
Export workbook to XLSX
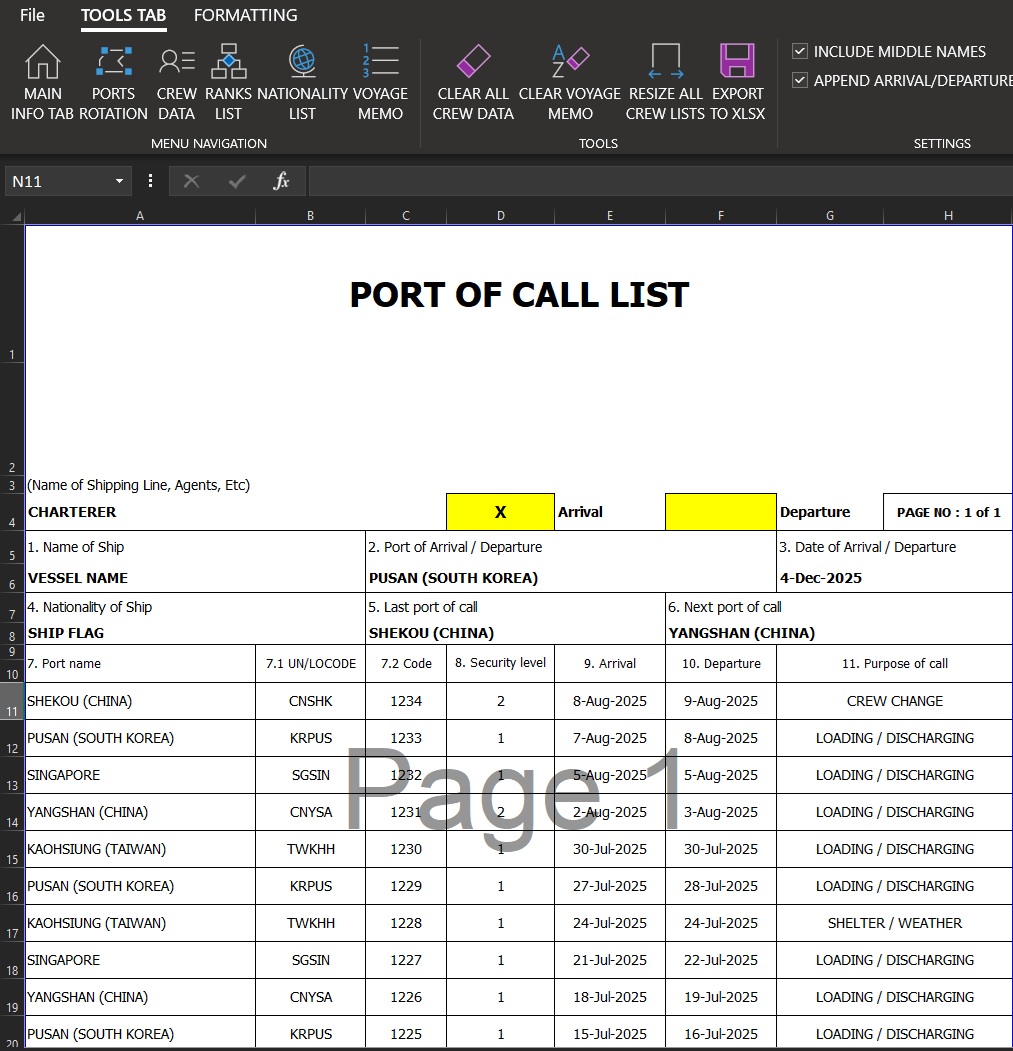point(737,83)
